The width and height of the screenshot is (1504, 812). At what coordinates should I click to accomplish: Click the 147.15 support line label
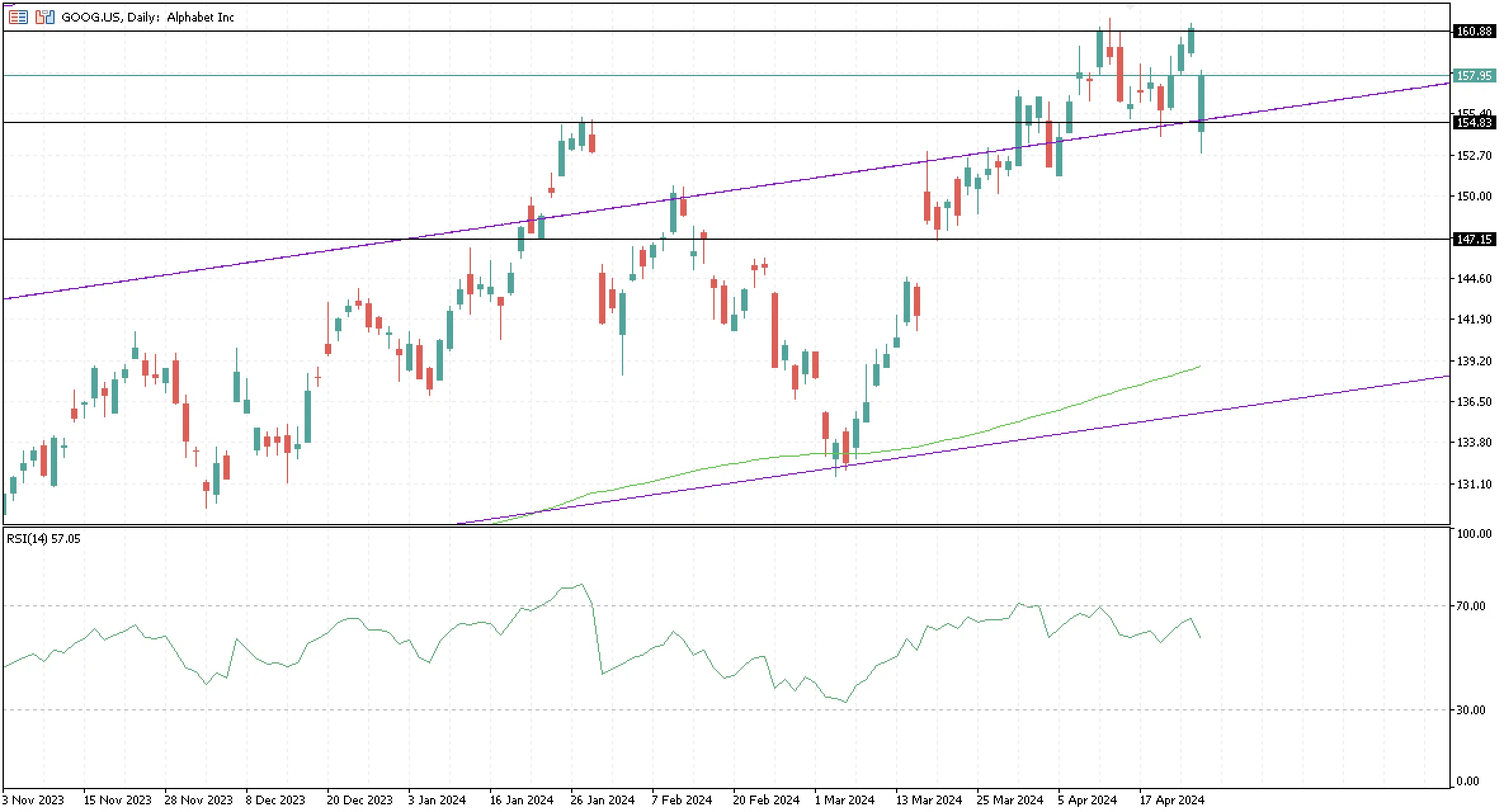point(1474,239)
